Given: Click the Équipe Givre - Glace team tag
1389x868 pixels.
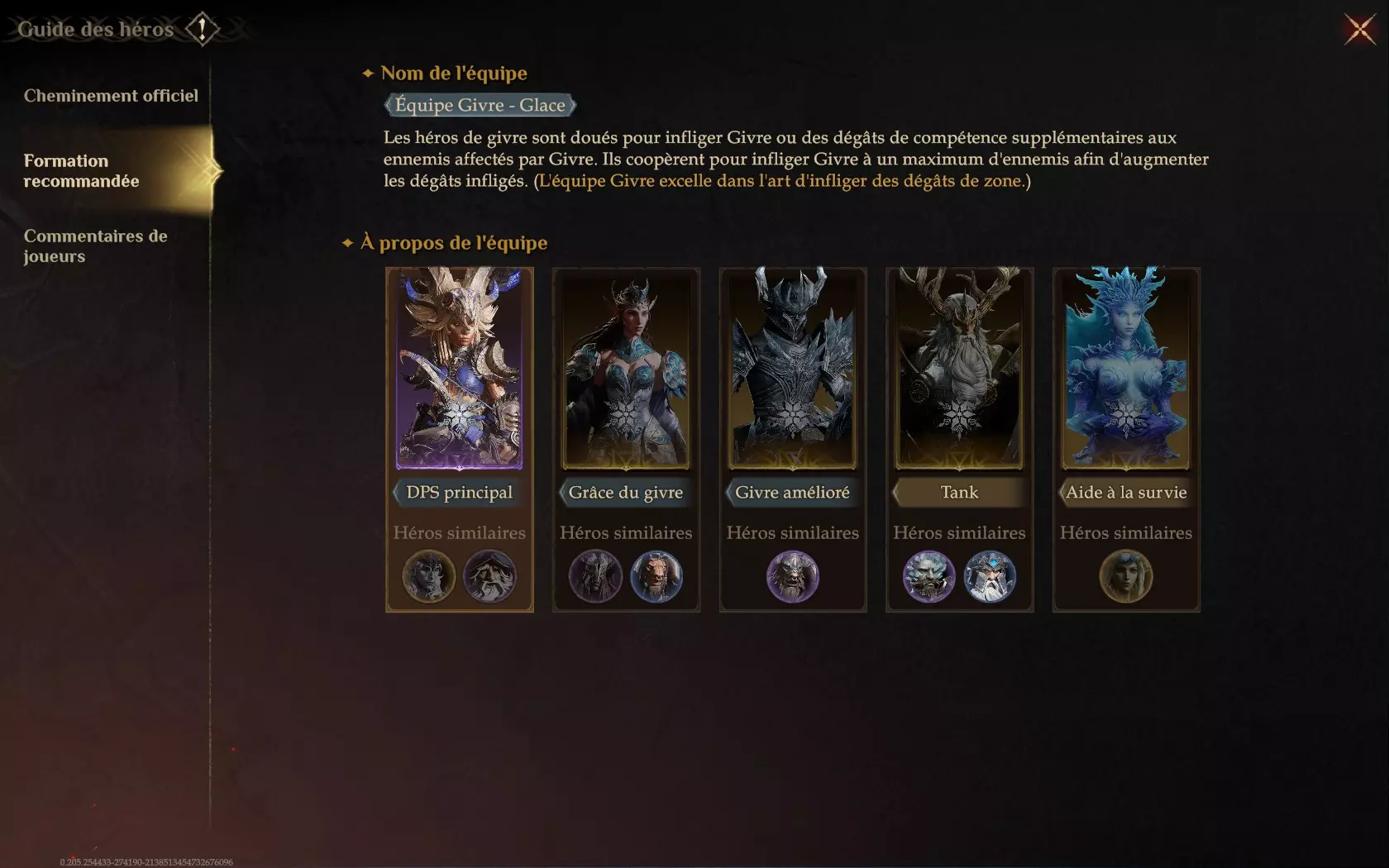Looking at the screenshot, I should [480, 105].
